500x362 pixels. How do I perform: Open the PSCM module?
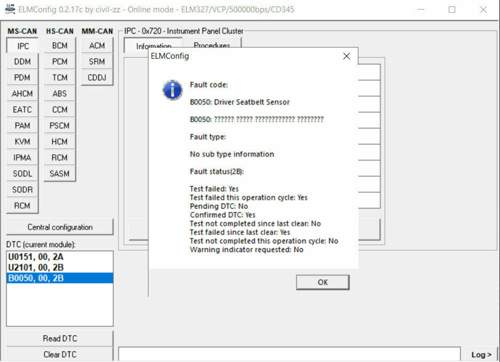(60, 126)
